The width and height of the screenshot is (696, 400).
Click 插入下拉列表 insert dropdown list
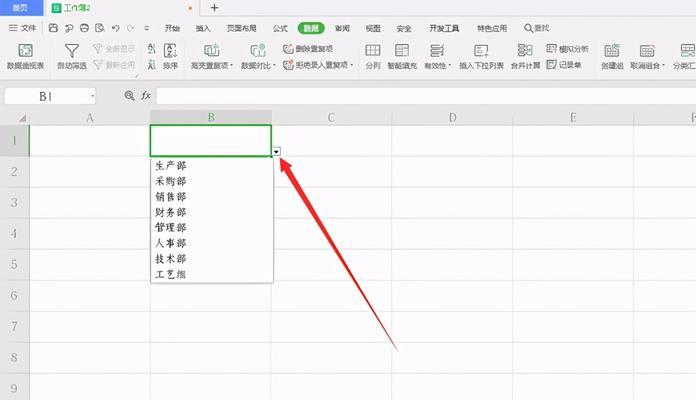pos(481,56)
